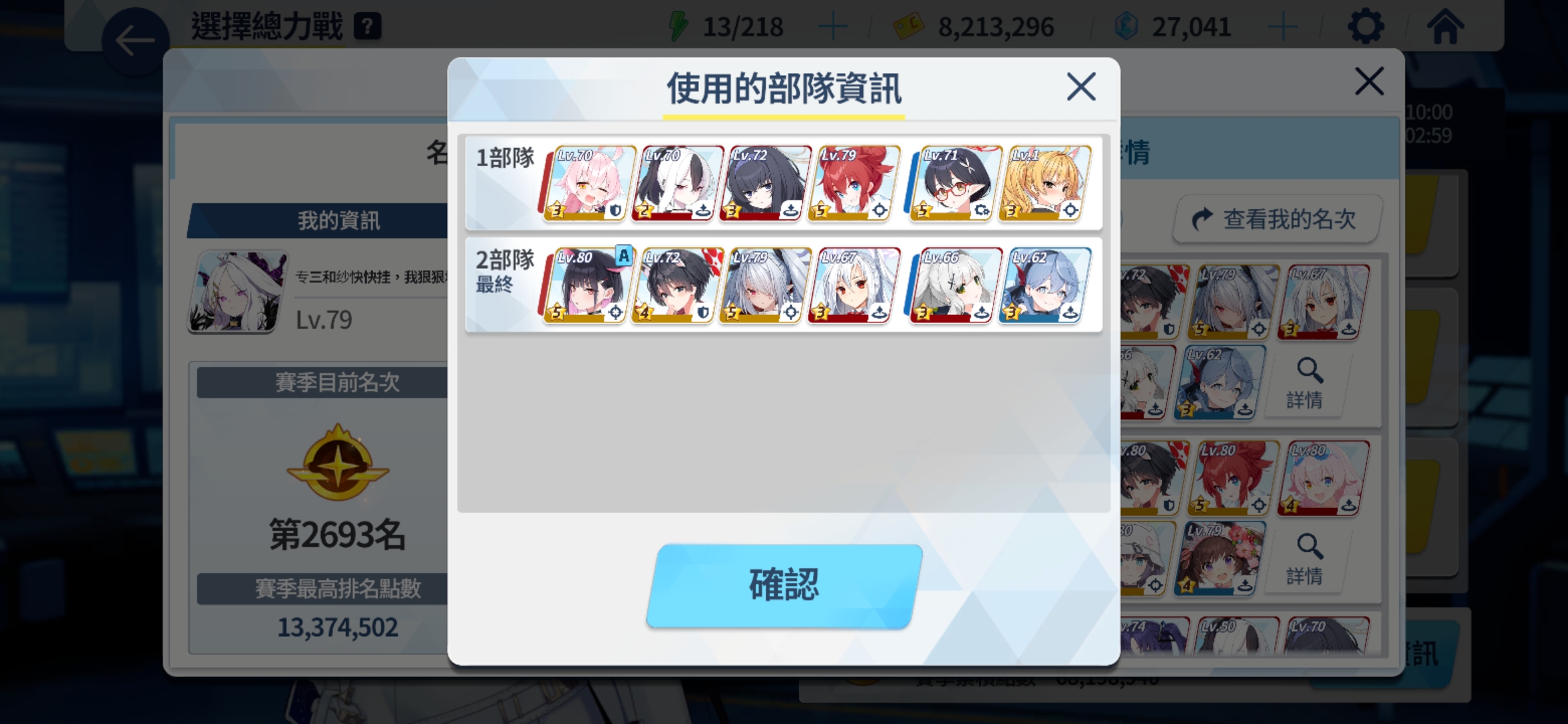The height and width of the screenshot is (724, 1568).
Task: Select the Lv.1 blonde student in squad 1
Action: 1044,184
